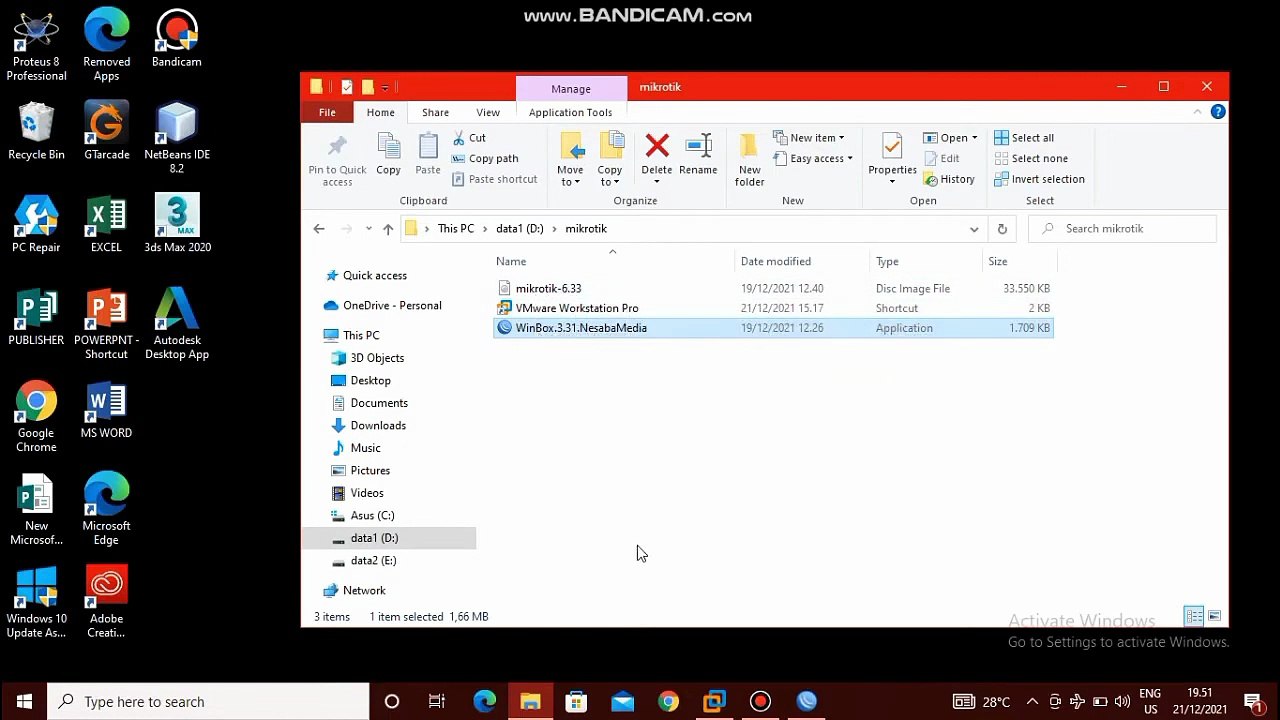Select the Autodesk Desktop App icon

177,324
